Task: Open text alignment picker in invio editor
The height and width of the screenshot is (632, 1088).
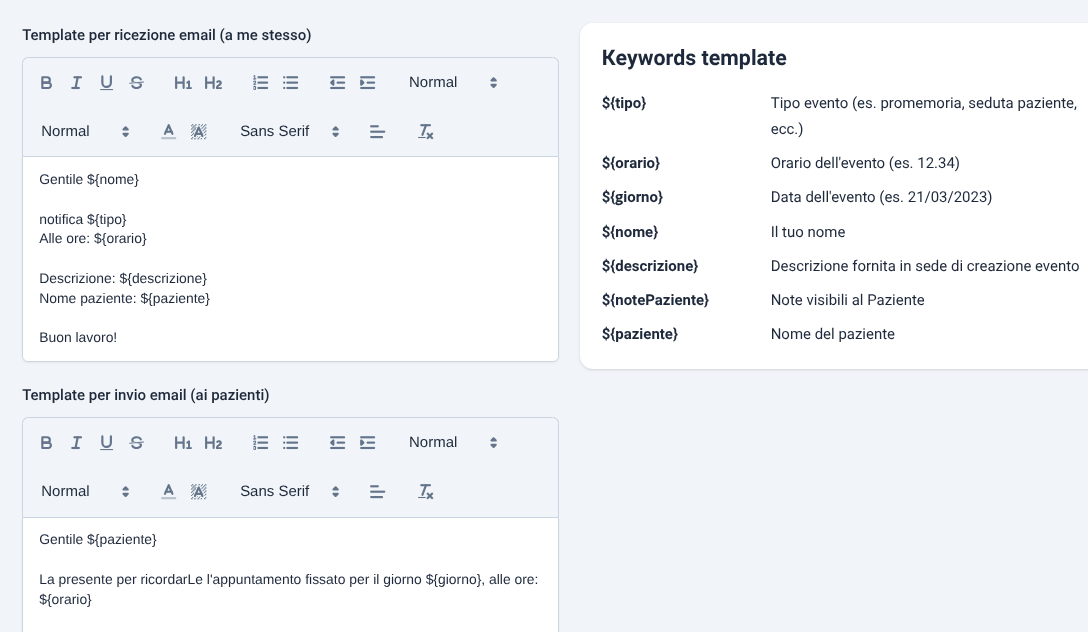Action: [x=377, y=491]
